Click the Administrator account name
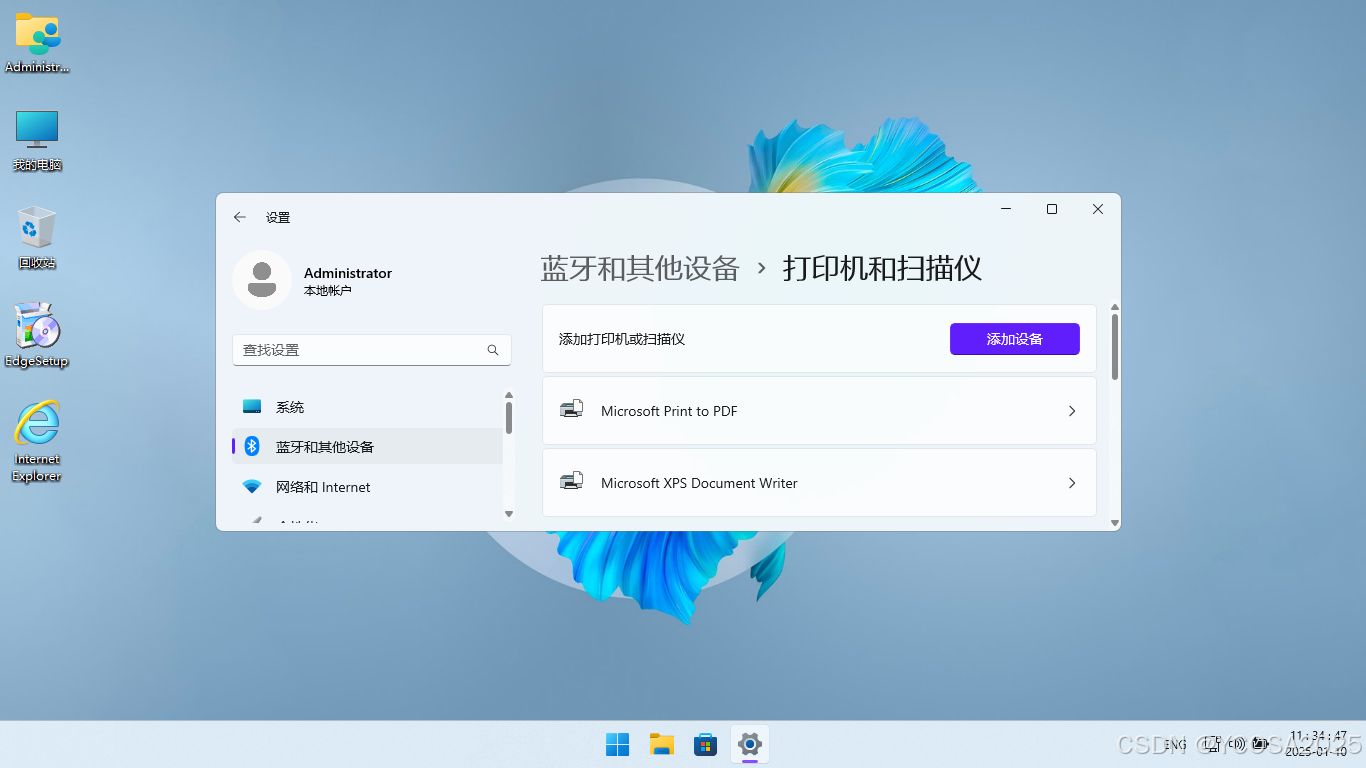Screen dimensions: 1366x768 pyautogui.click(x=348, y=273)
